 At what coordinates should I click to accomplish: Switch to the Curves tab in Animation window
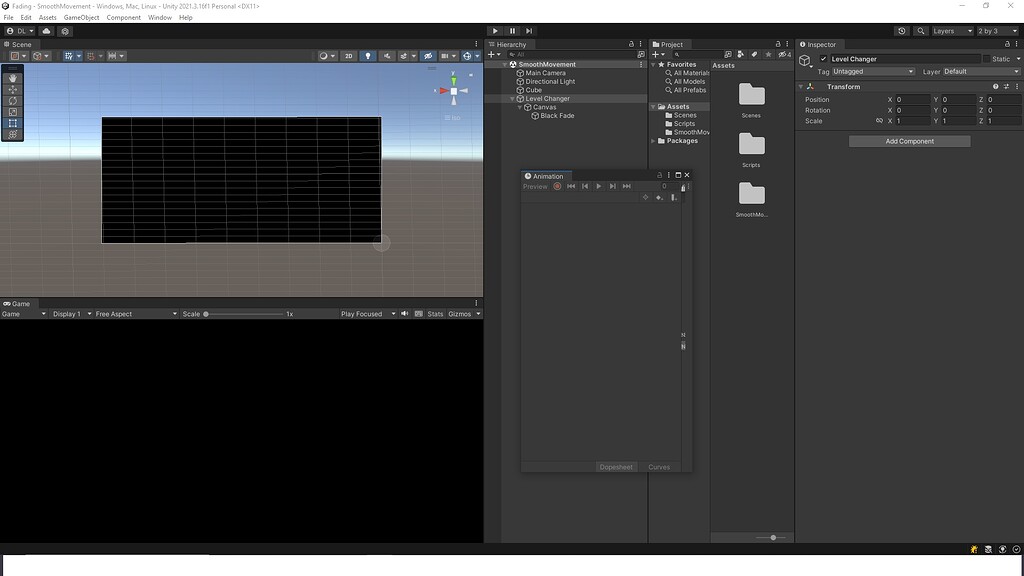(659, 466)
